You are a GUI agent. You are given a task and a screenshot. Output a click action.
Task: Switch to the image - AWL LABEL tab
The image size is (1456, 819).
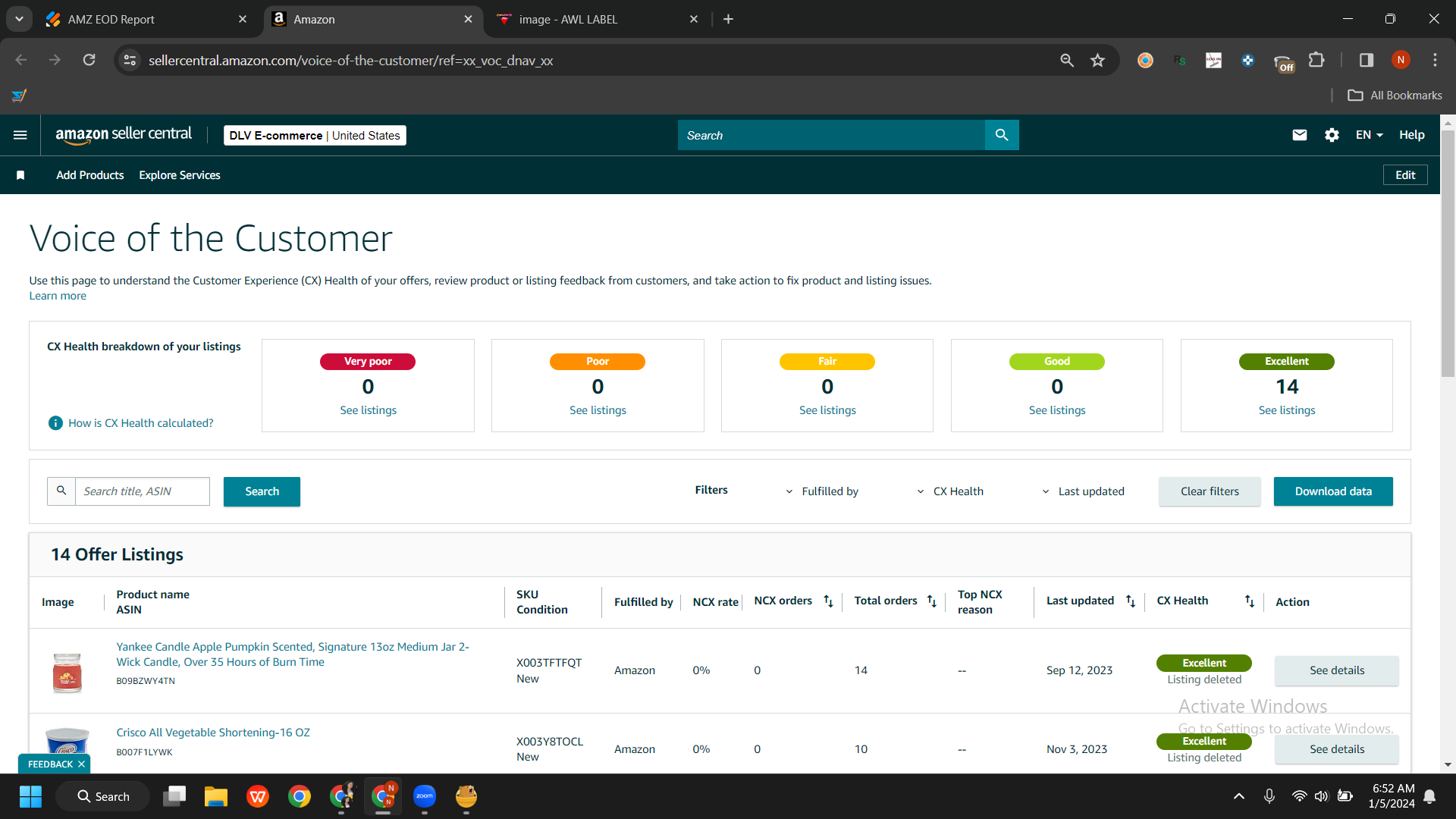coord(597,19)
